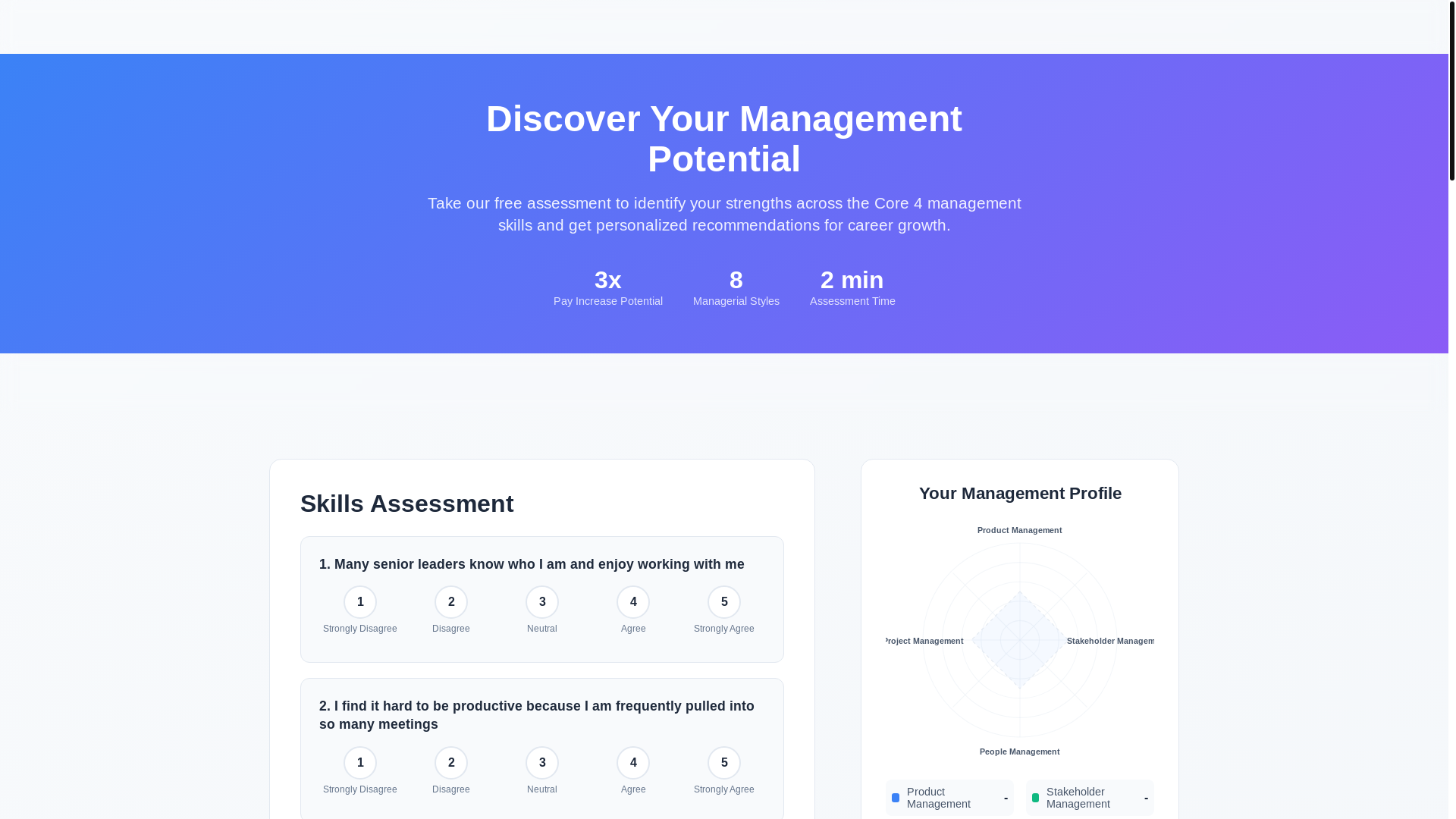
Task: Choose Agree 4 for senior leaders question
Action: pos(633,602)
